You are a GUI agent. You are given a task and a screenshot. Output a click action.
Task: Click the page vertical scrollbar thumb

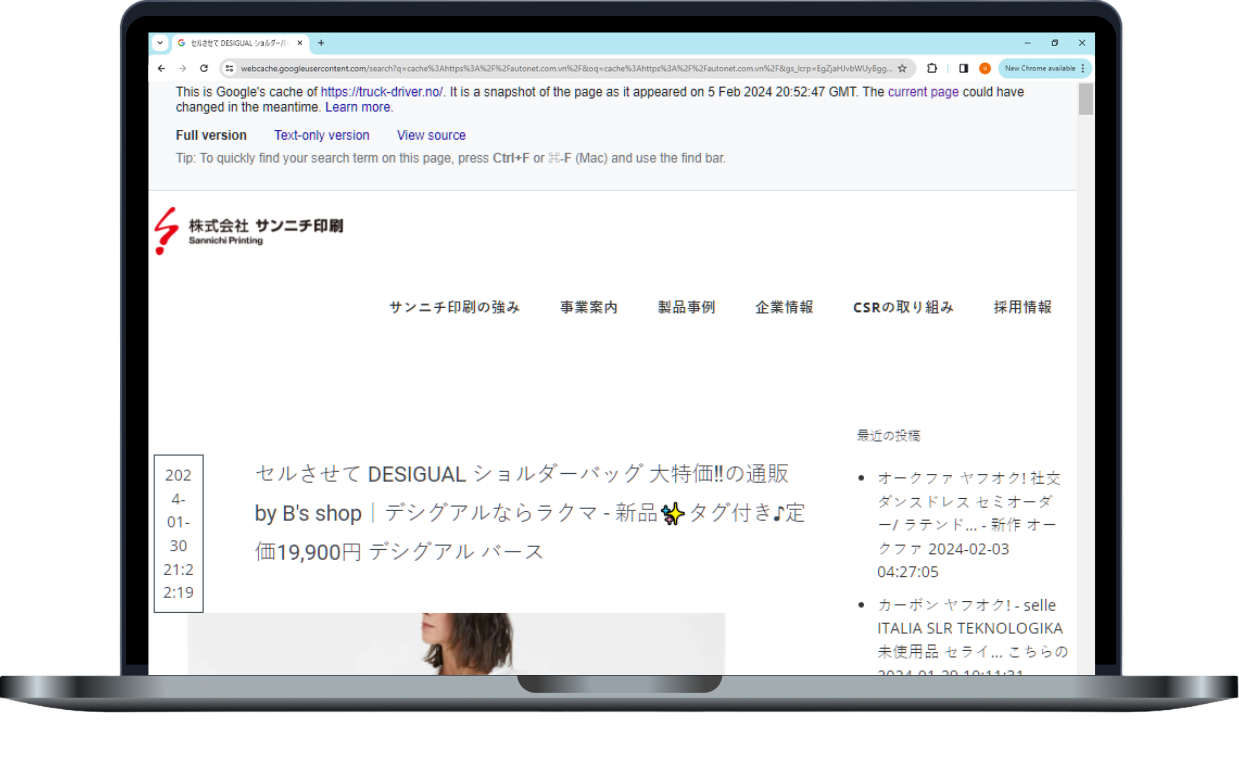click(1085, 99)
